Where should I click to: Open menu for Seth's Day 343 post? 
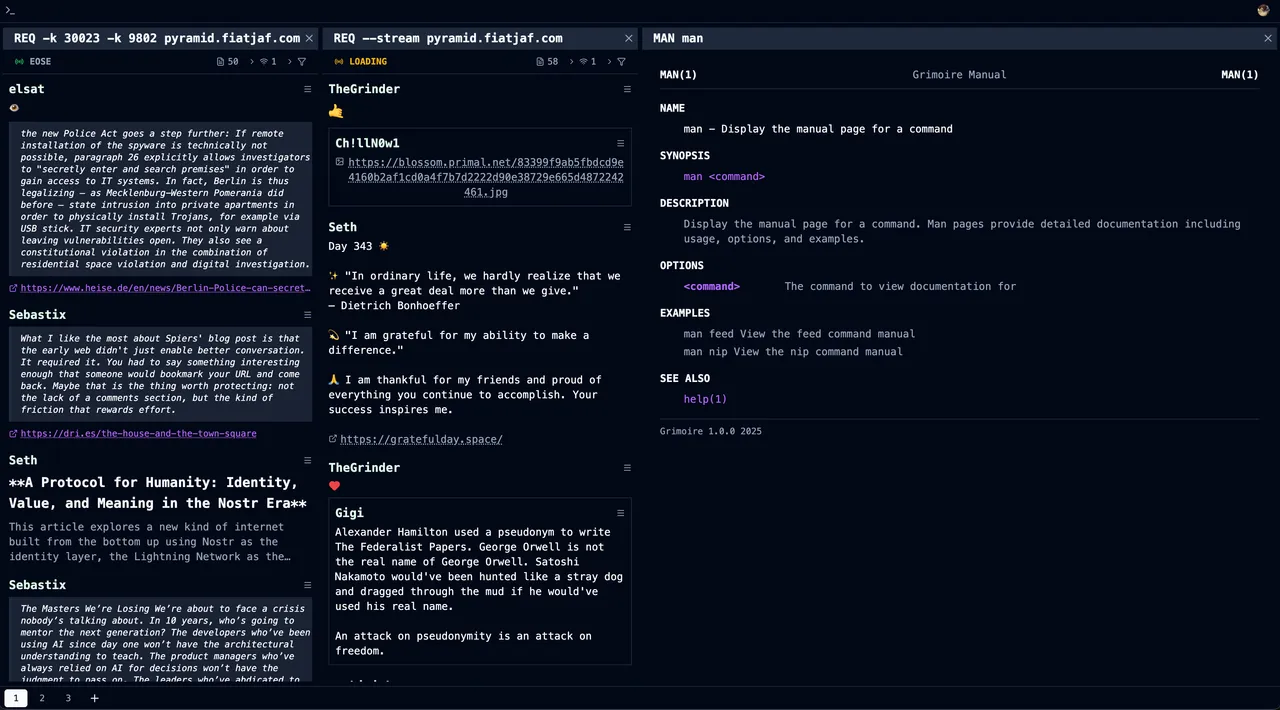tap(627, 227)
